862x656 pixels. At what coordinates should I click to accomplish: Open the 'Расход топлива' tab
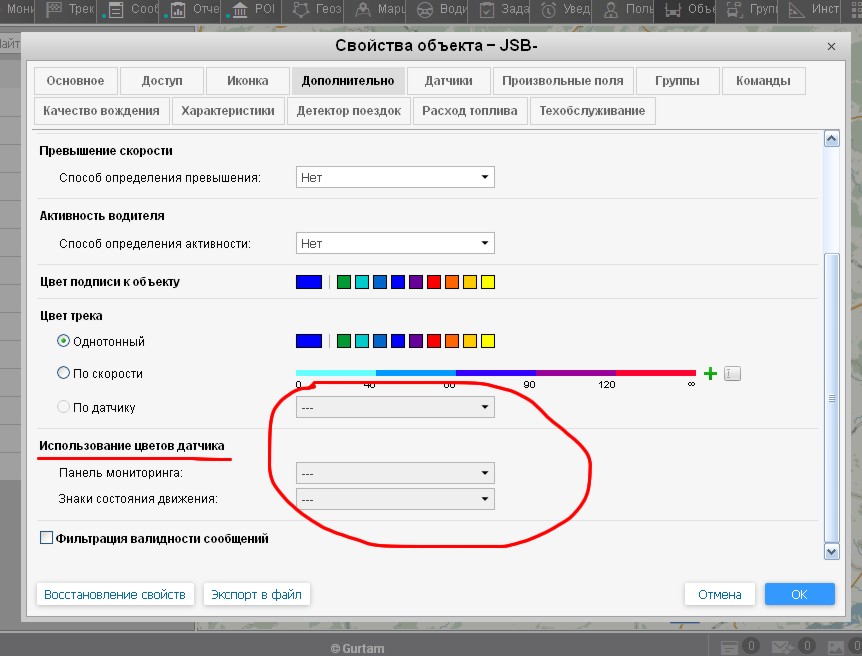tap(469, 111)
